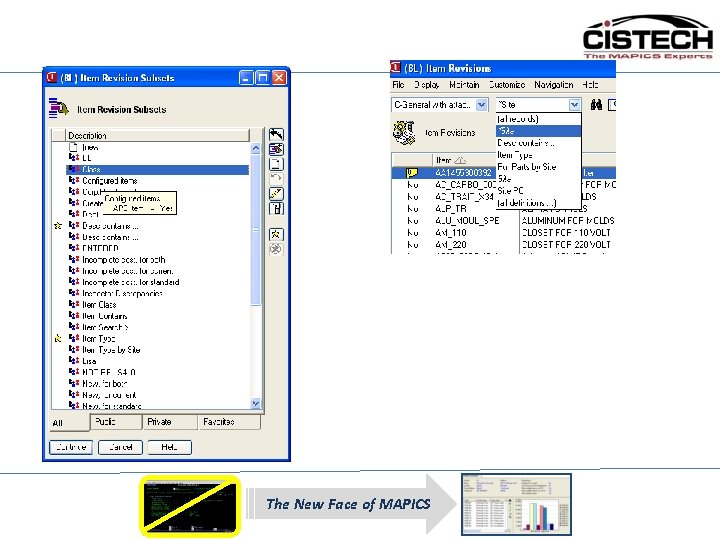Open the Navigation menu
Image resolution: width=720 pixels, height=540 pixels.
click(x=554, y=84)
